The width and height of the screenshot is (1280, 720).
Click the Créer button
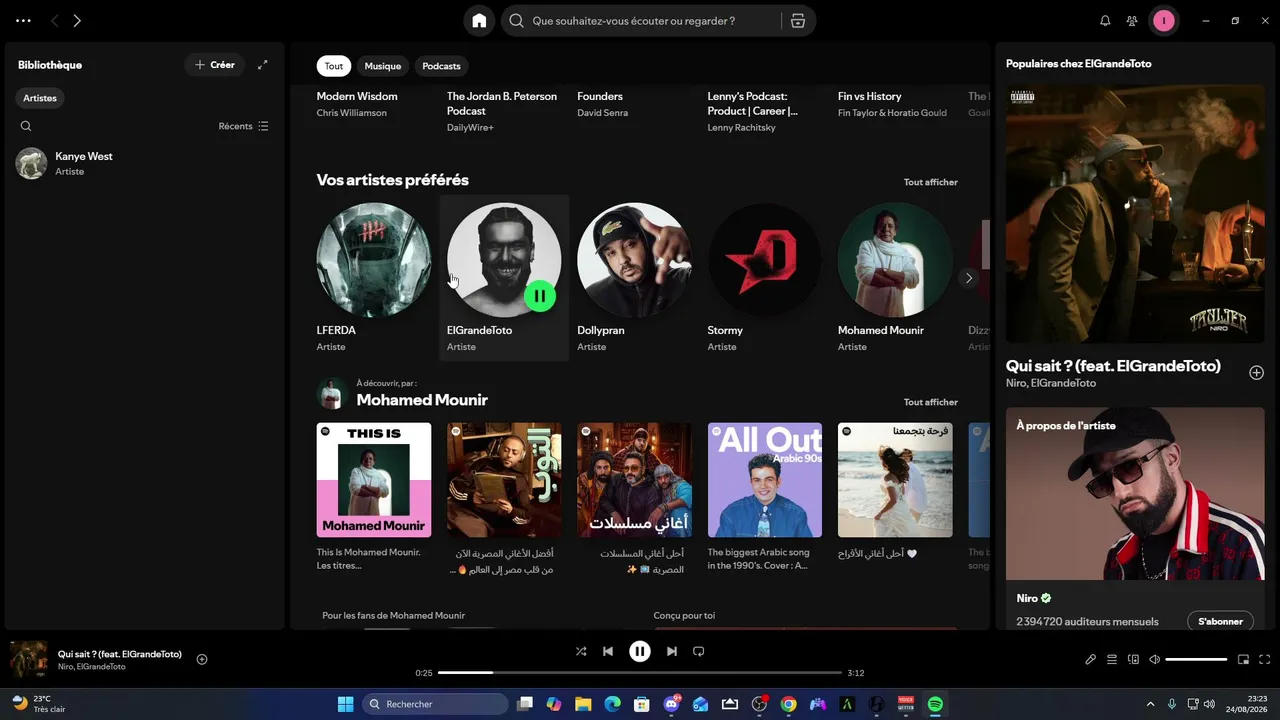[215, 65]
